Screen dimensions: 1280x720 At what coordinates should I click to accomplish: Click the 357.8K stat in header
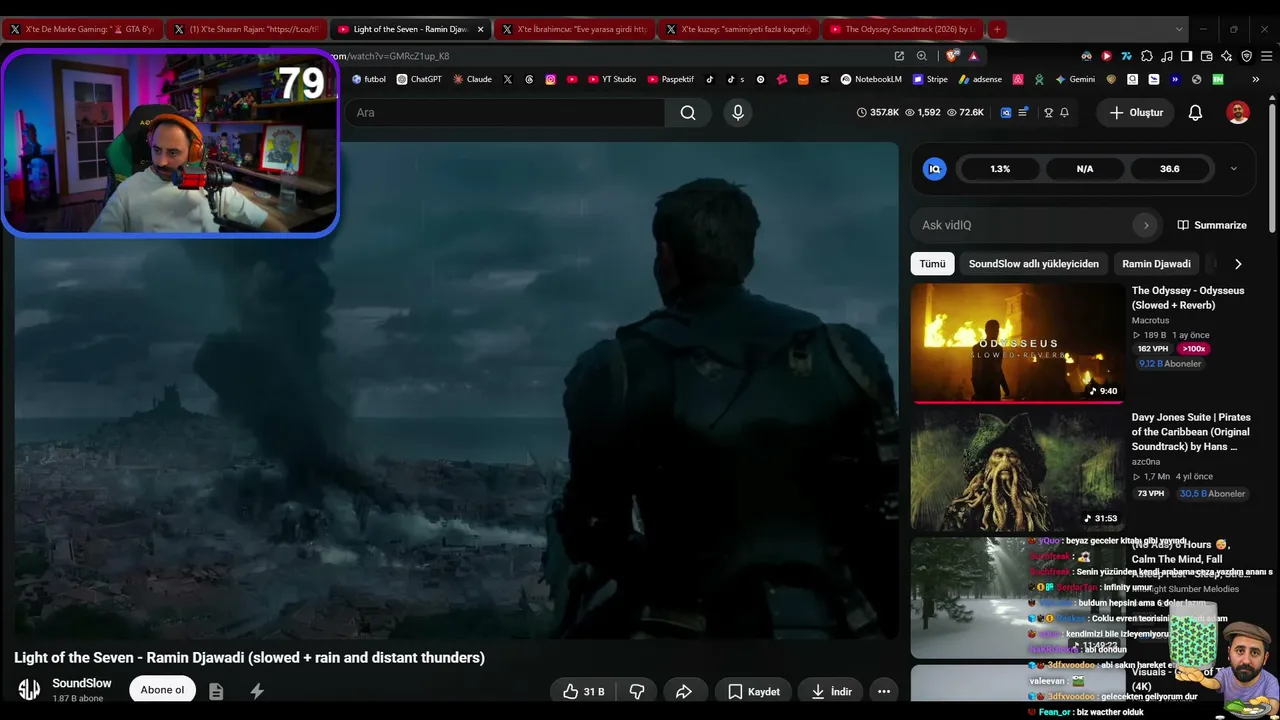[878, 113]
